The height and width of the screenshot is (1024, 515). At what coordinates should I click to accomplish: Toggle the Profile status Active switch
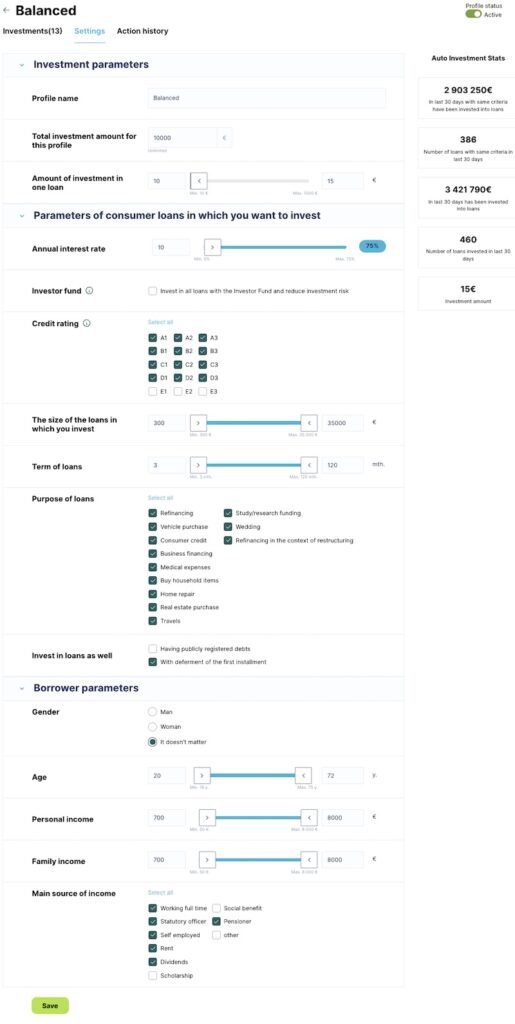point(473,14)
